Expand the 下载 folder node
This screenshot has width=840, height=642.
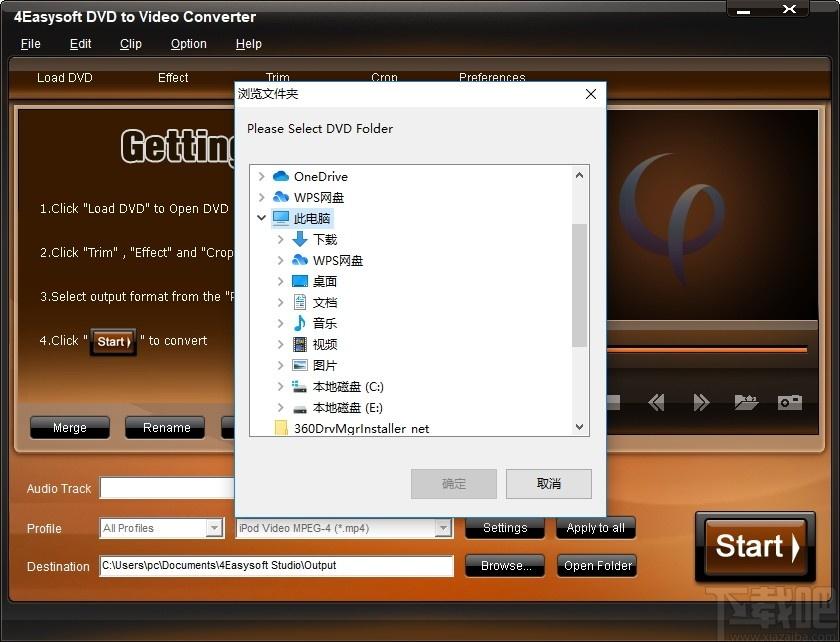pyautogui.click(x=280, y=239)
